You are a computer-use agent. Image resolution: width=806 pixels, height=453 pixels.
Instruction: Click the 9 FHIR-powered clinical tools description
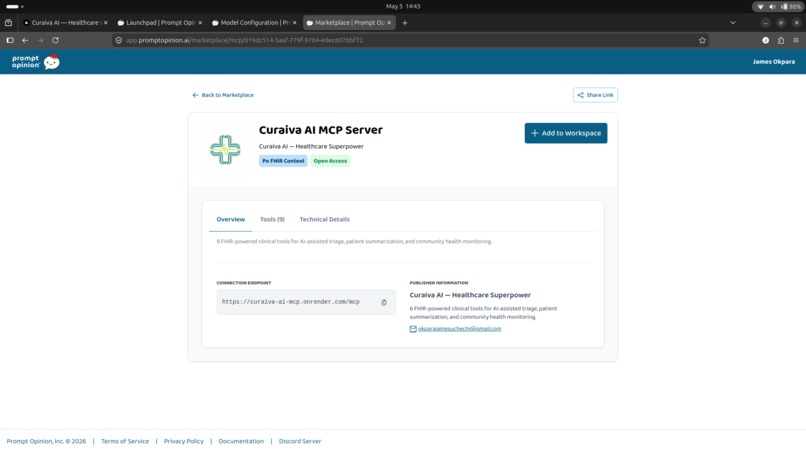coord(354,242)
